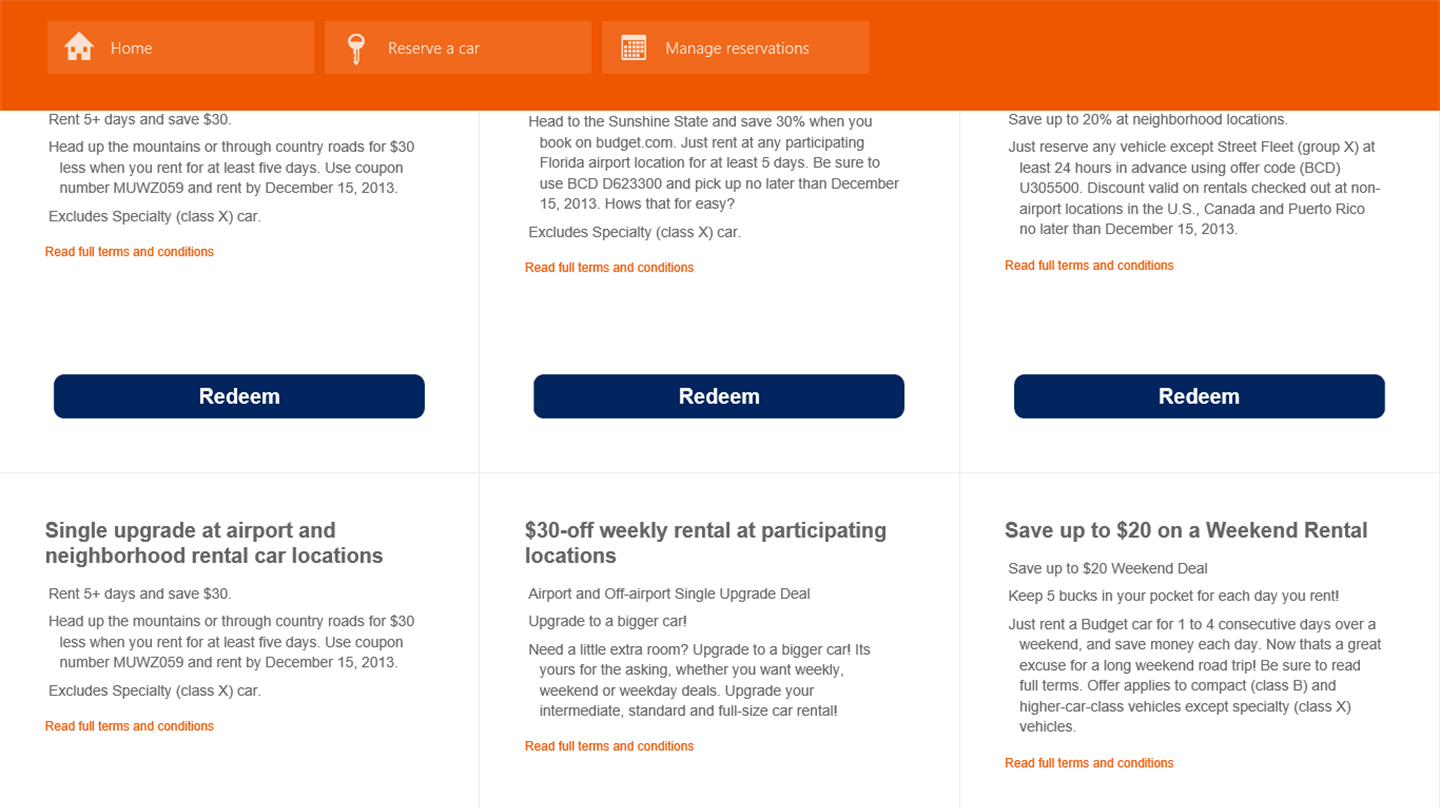Read full terms under Single upgrade offer
The width and height of the screenshot is (1440, 810).
(x=129, y=726)
